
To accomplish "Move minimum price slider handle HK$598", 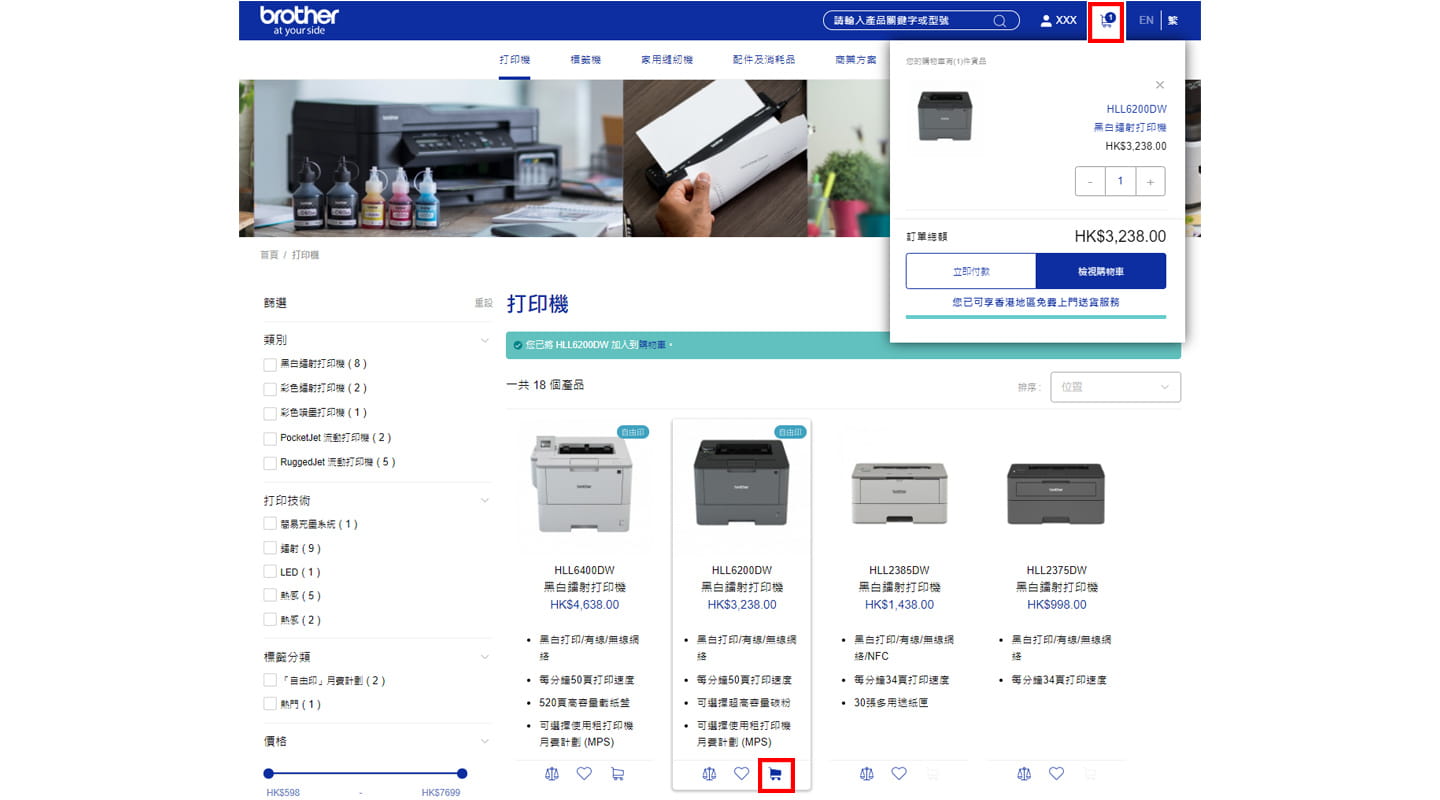I will point(268,773).
